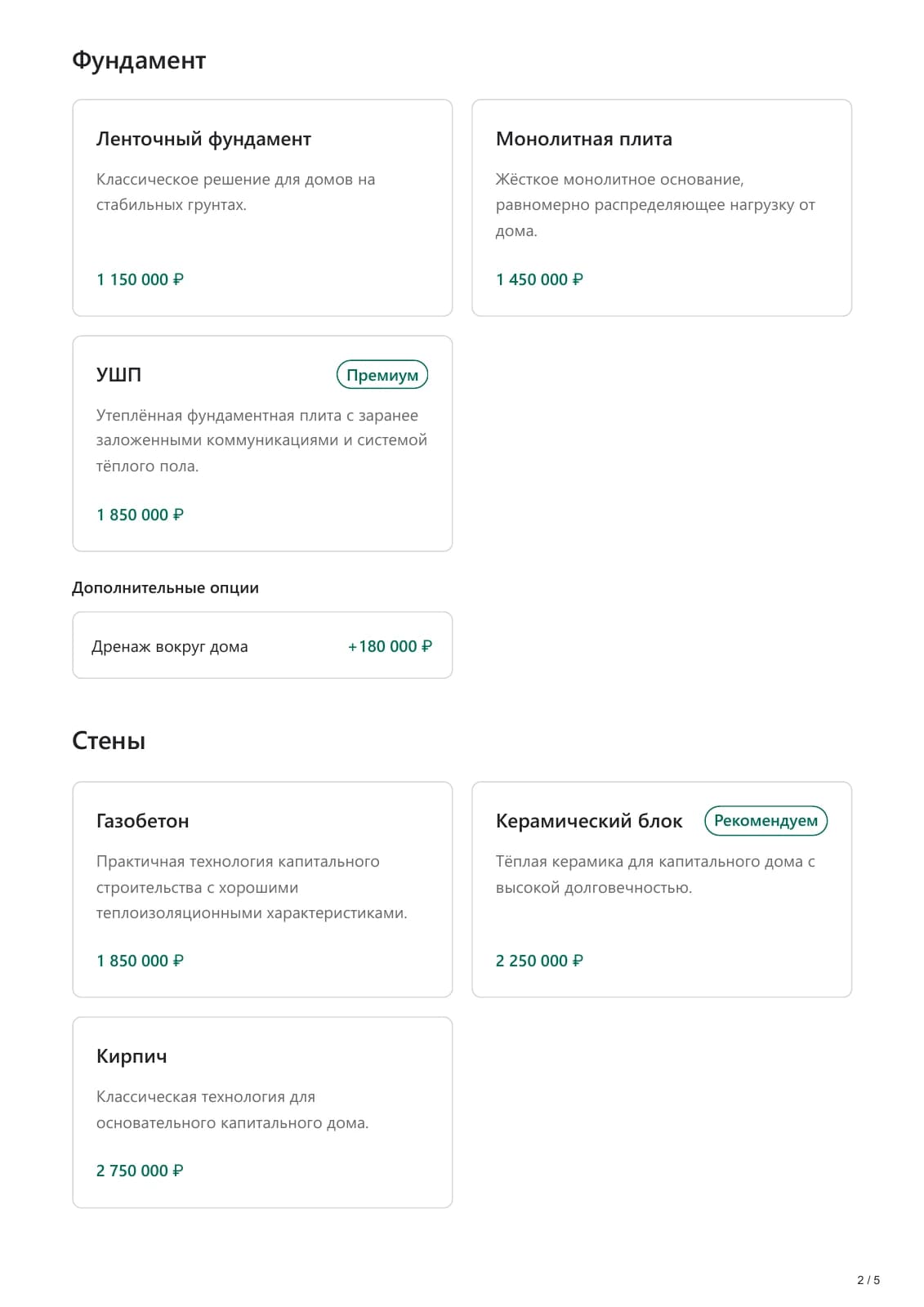This screenshot has height=1307, width=924.
Task: Click the 2 750 000 ₽ price
Action: point(140,1171)
